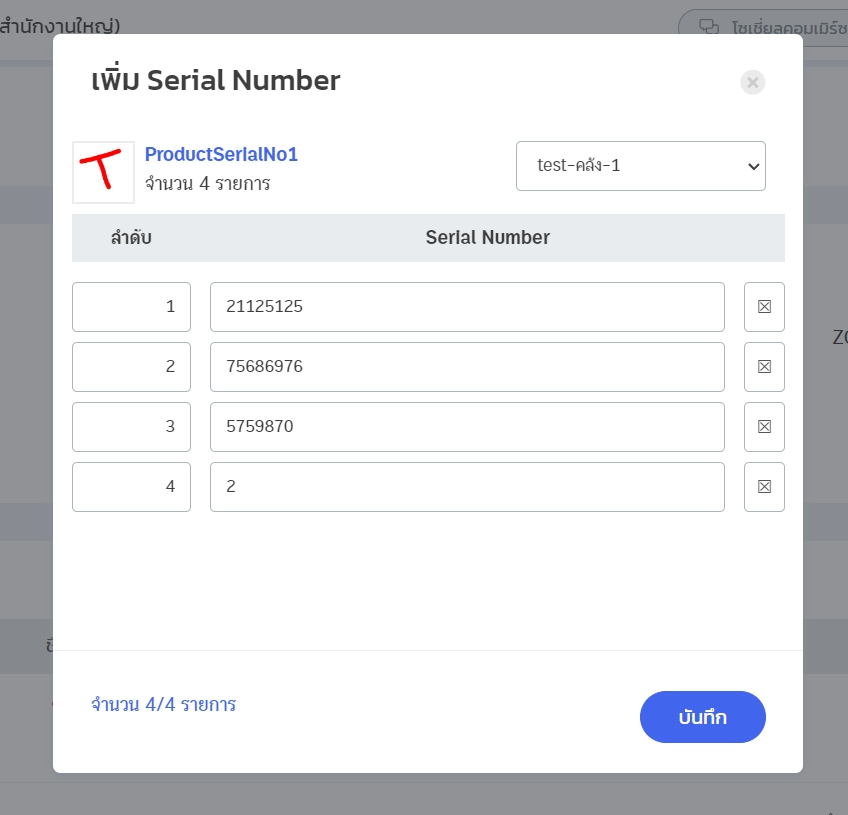Click the บันทึก save button
Screen dimensions: 848x815
point(702,717)
